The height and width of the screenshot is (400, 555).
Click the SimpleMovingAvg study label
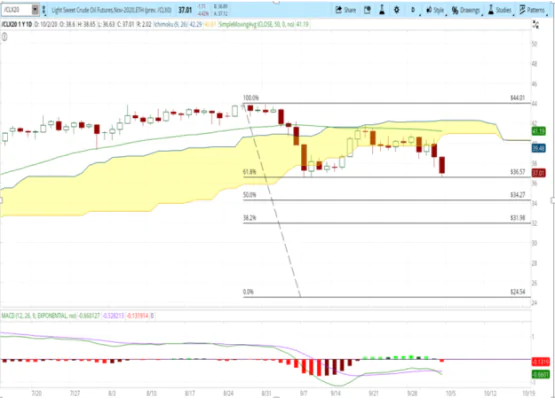tap(263, 24)
